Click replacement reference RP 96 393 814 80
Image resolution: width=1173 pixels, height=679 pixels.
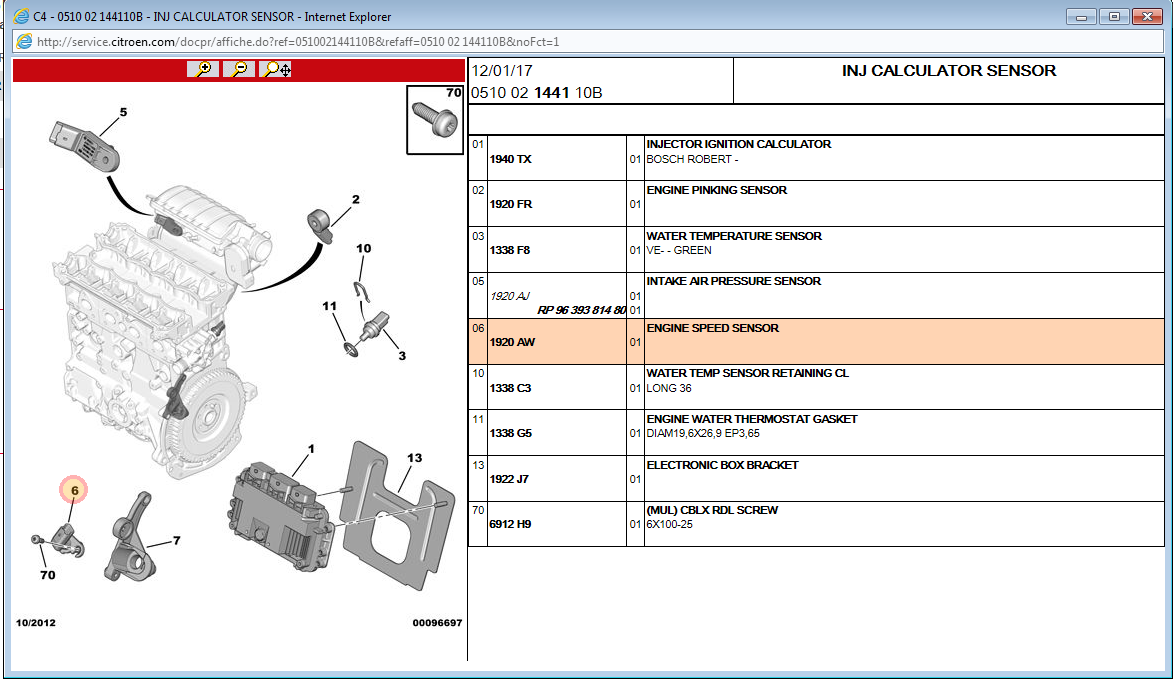tap(581, 310)
